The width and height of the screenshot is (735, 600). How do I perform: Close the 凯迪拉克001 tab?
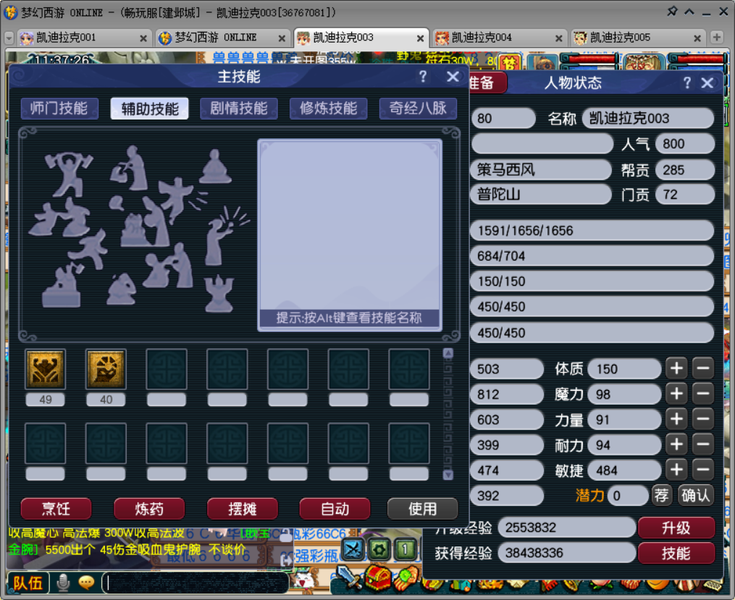tap(143, 38)
